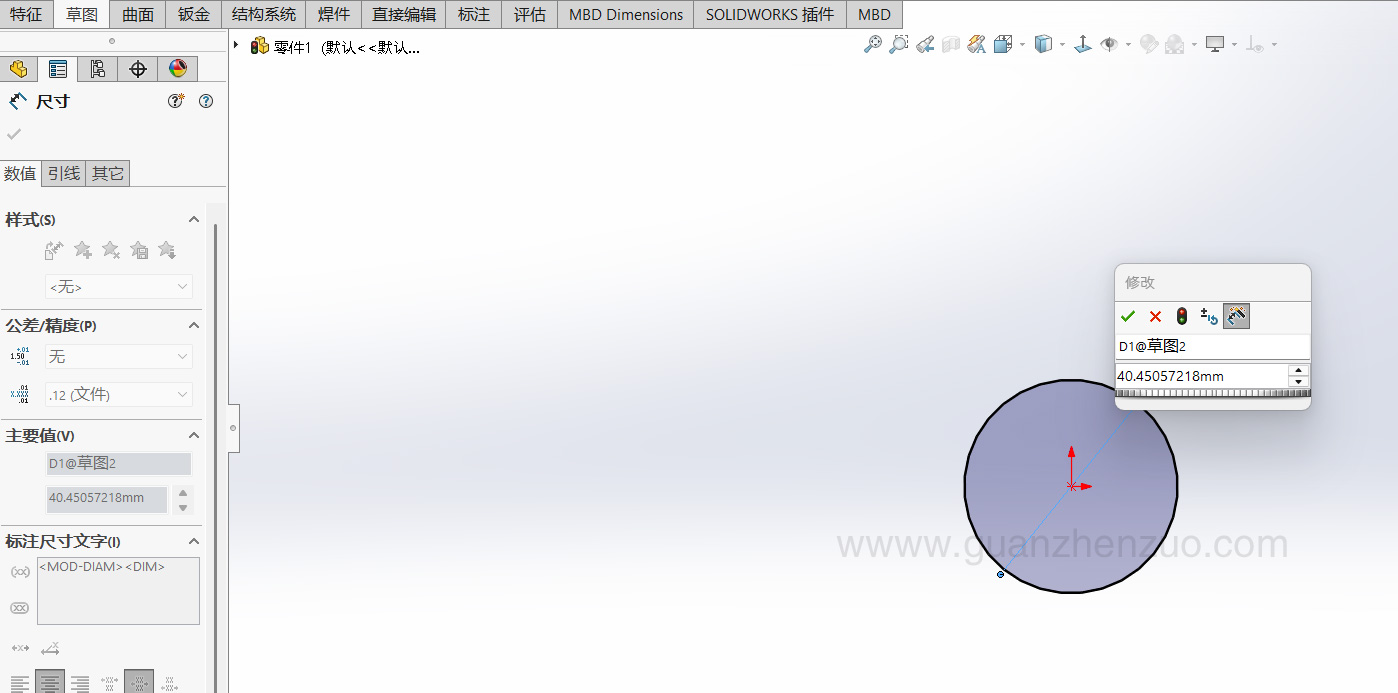1398x693 pixels.
Task: Click the Hide/Show Items eye icon
Action: (x=1109, y=44)
